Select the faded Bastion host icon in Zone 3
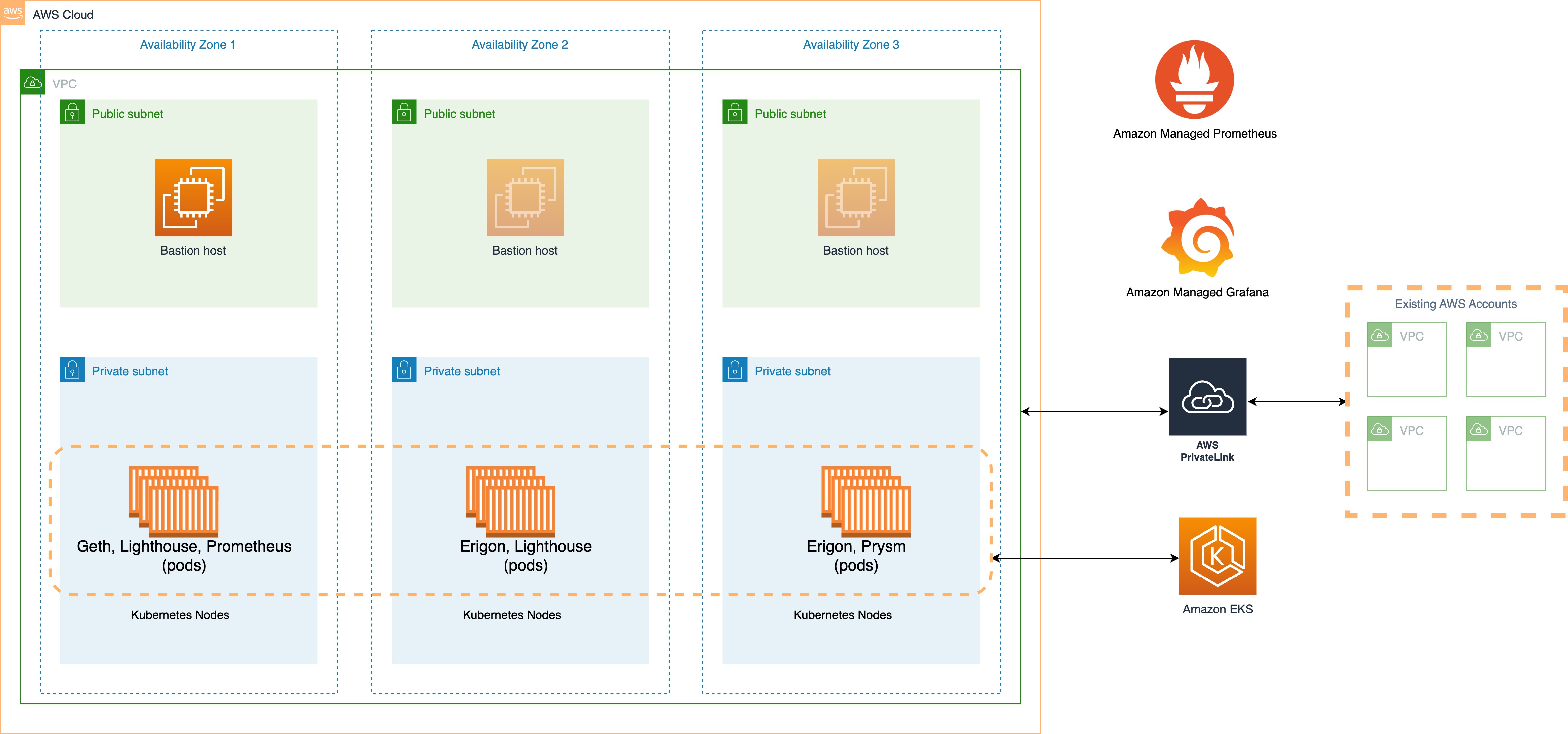 click(x=856, y=198)
